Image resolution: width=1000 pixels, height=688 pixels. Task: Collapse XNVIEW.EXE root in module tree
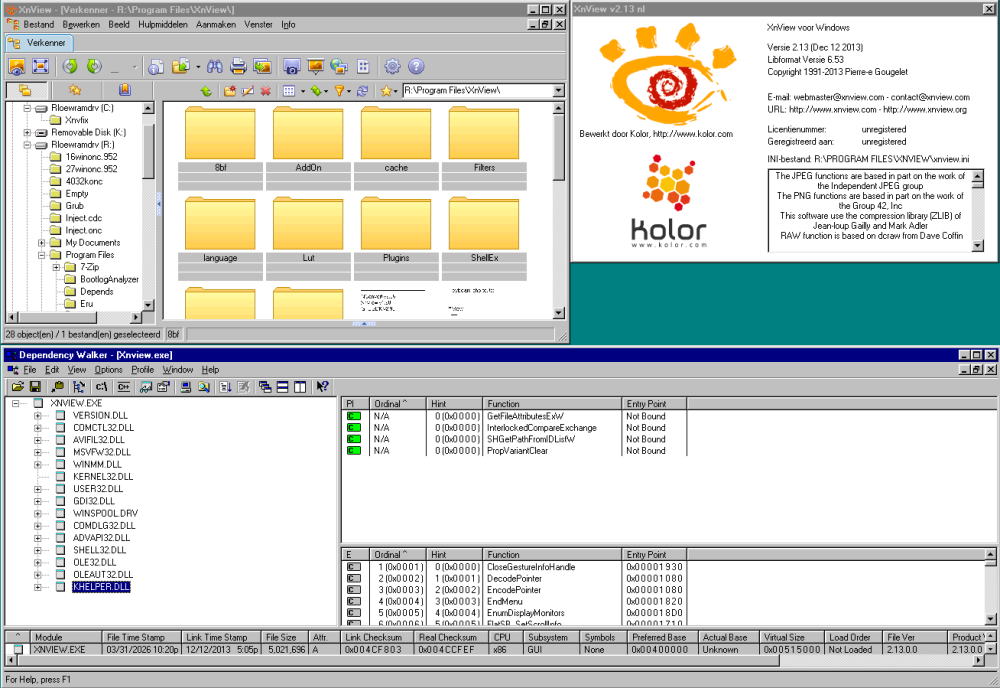click(15, 403)
